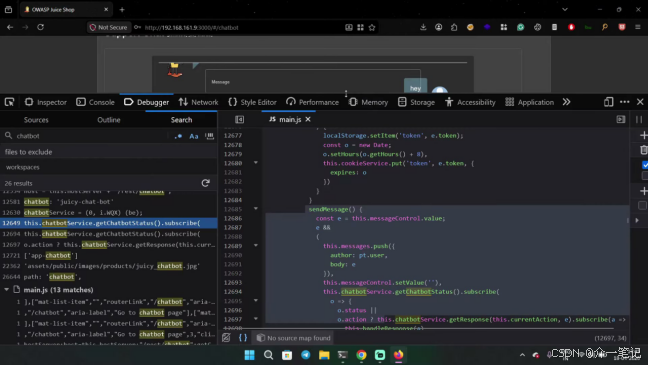Image resolution: width=648 pixels, height=365 pixels.
Task: Click the Not Secure site badge
Action: pyautogui.click(x=109, y=27)
